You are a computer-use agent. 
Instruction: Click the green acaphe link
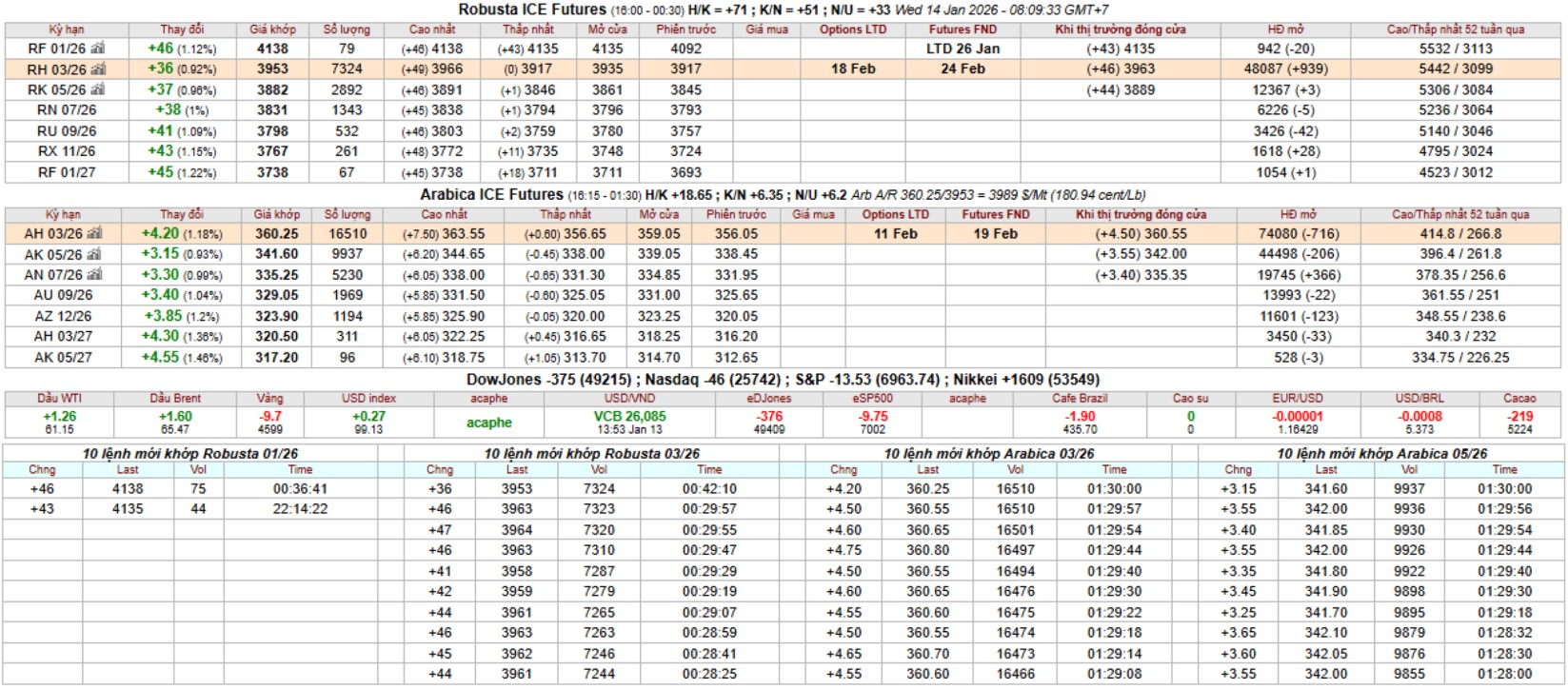pyautogui.click(x=488, y=423)
